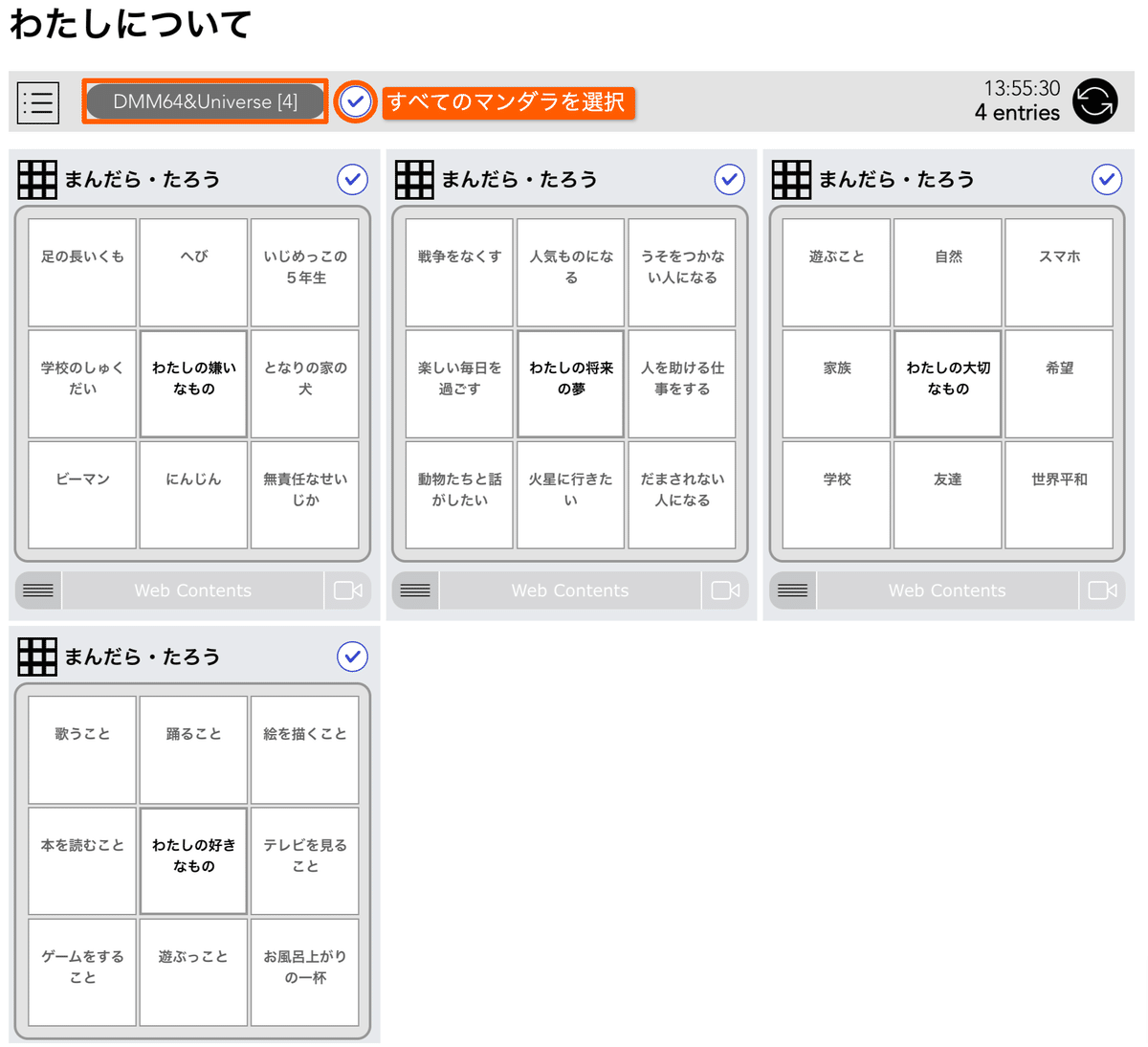This screenshot has width=1148, height=1047.
Task: Open the list menu icon in the top bar
Action: [38, 101]
